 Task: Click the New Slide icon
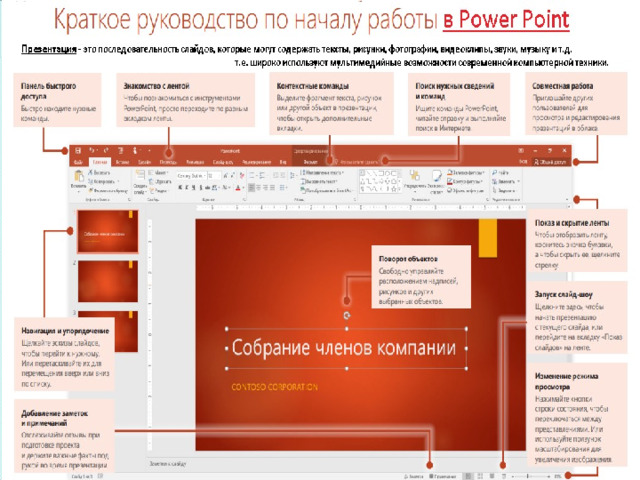[x=140, y=175]
